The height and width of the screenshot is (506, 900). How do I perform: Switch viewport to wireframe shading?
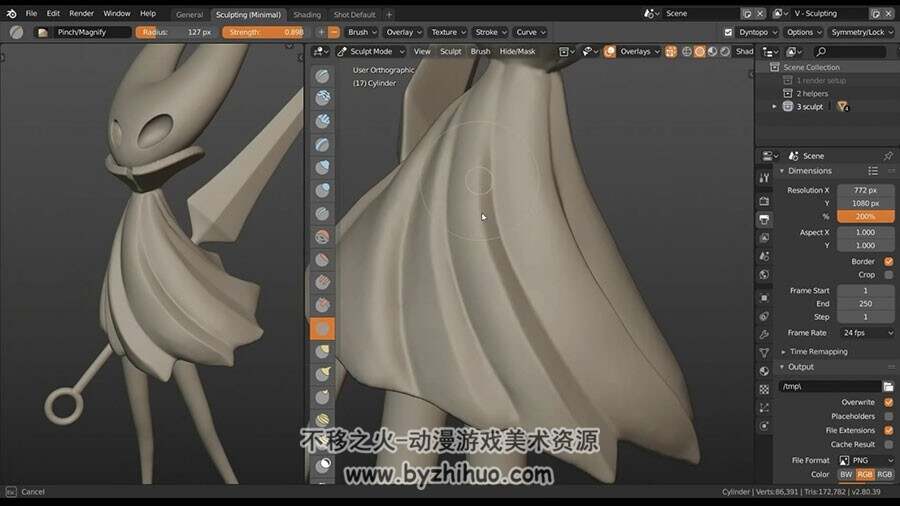click(x=686, y=52)
